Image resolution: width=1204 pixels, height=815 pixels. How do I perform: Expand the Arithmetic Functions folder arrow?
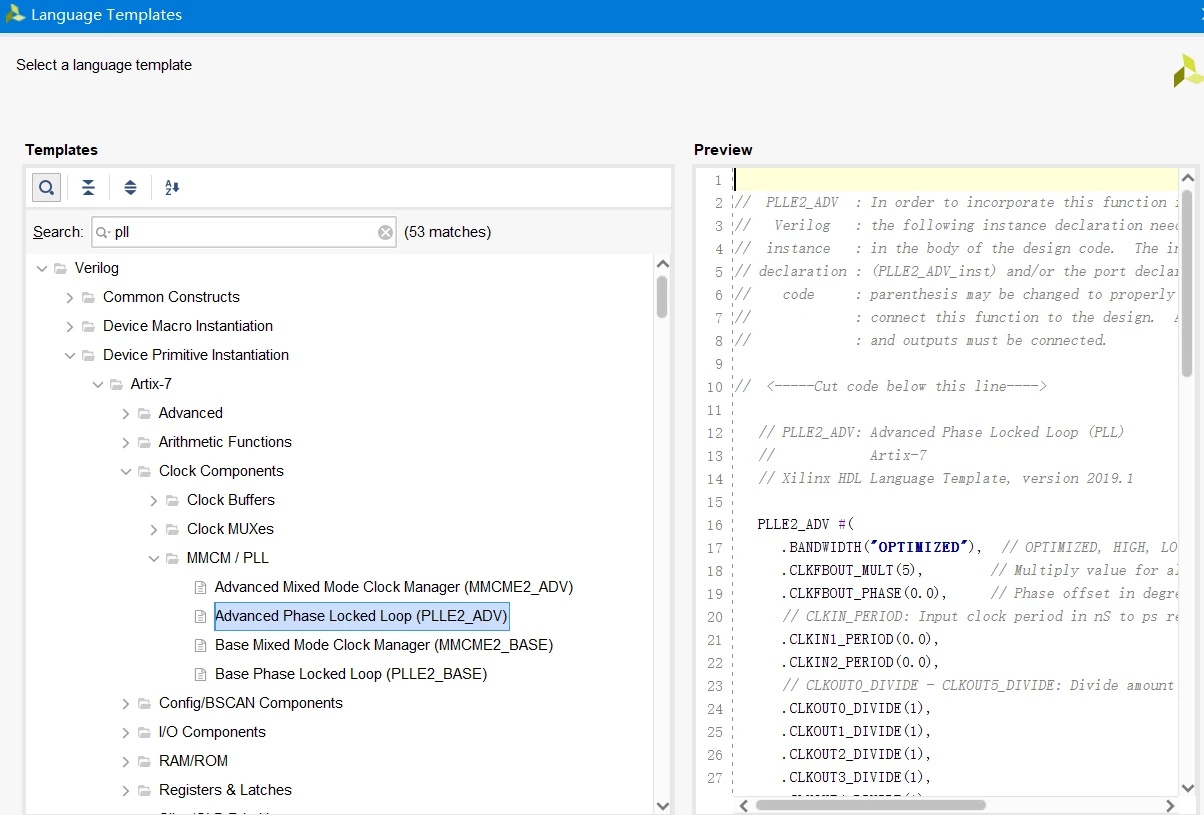tap(126, 442)
